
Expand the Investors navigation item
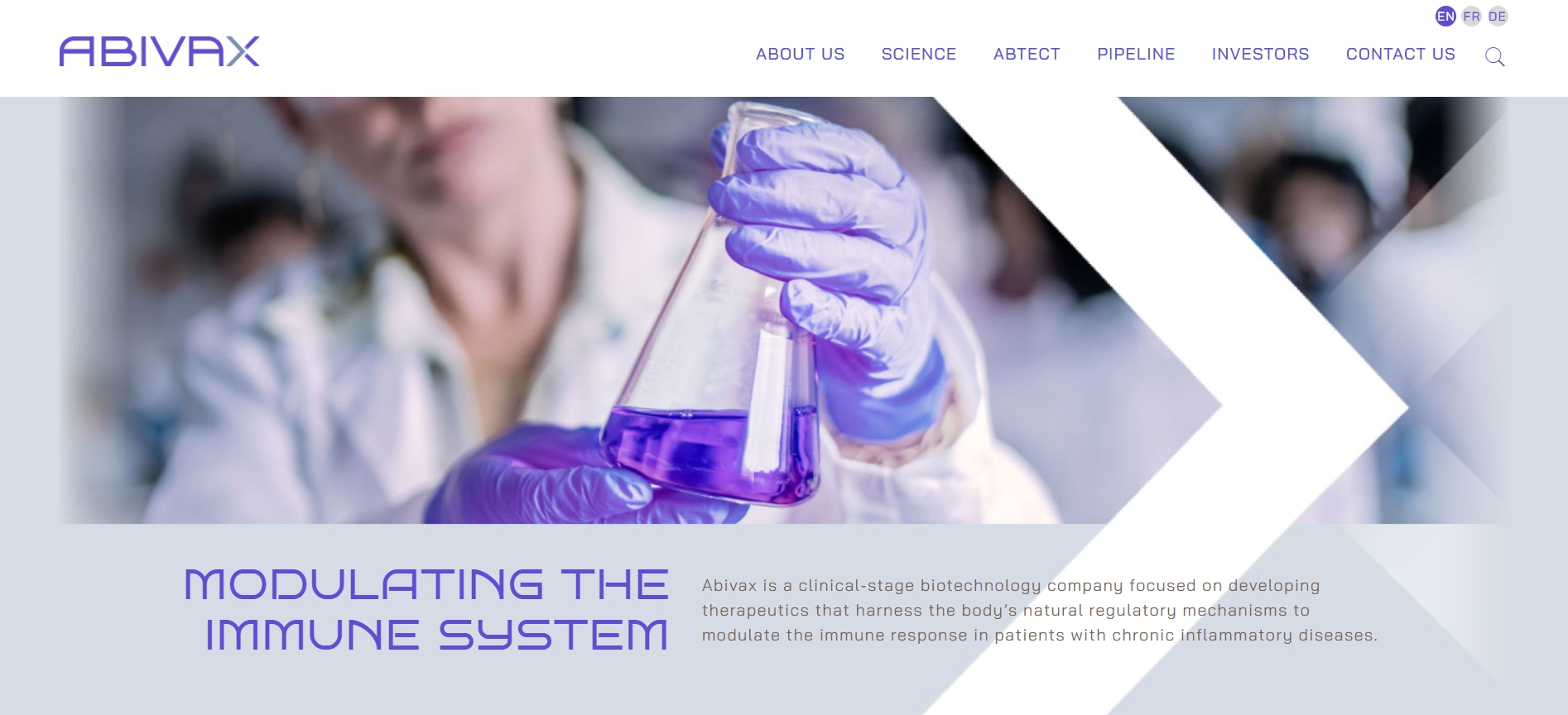click(x=1260, y=55)
